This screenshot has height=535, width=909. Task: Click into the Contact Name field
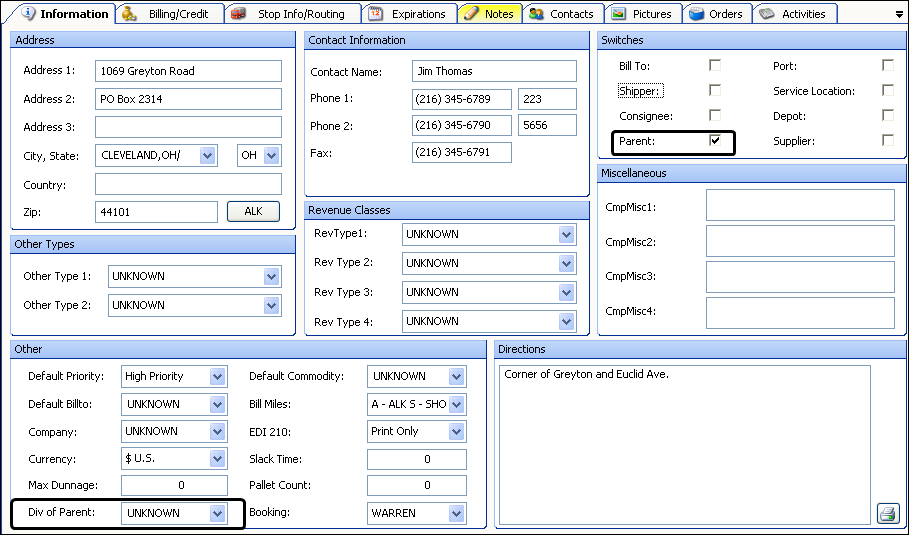point(494,72)
